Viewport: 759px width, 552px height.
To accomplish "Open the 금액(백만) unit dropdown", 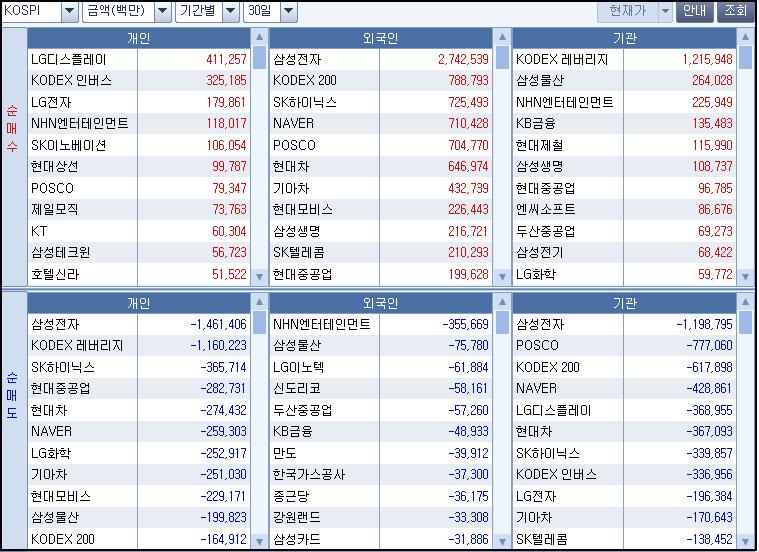I will click(163, 12).
